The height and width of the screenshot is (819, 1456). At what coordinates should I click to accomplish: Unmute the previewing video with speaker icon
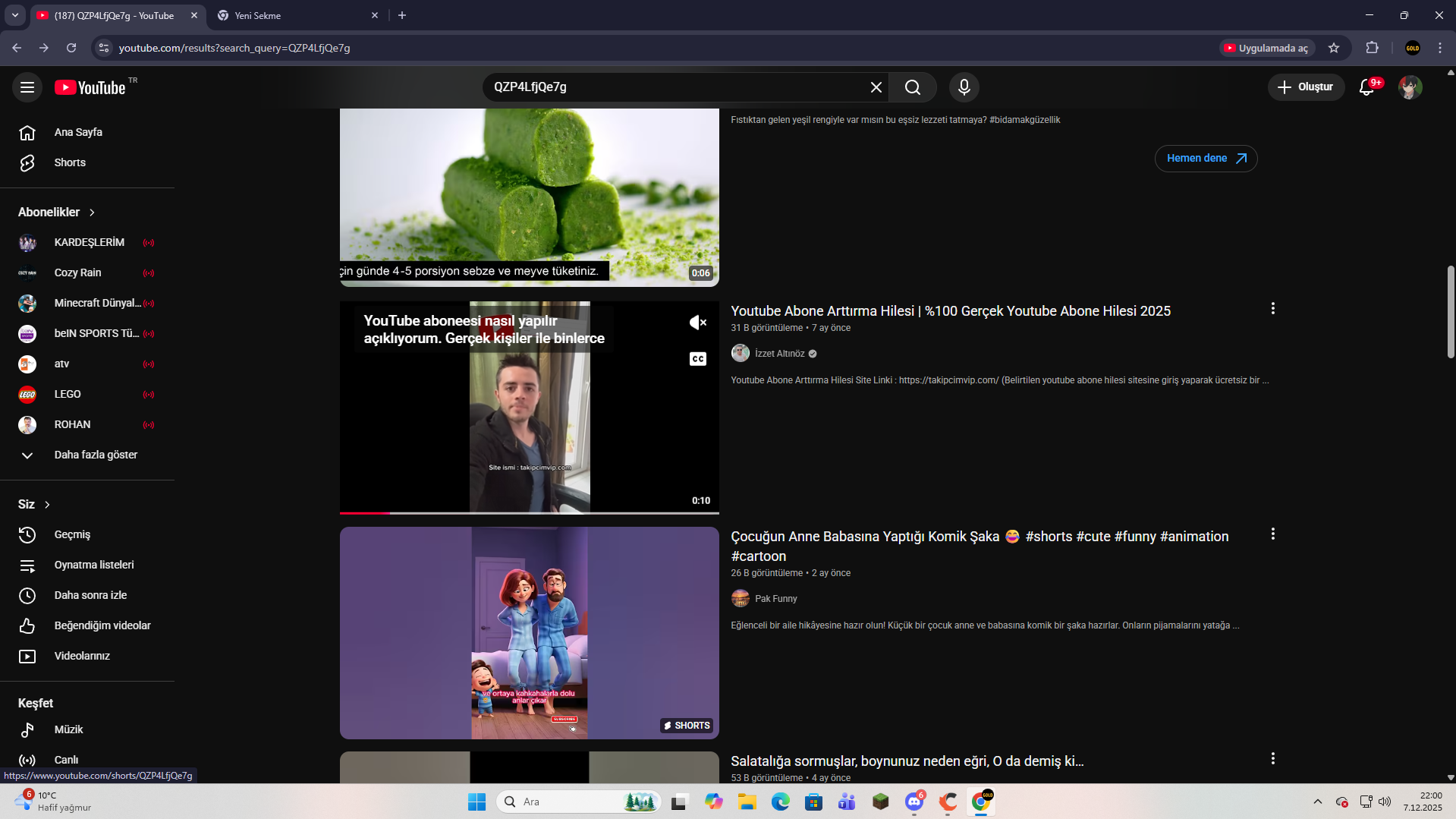[698, 323]
